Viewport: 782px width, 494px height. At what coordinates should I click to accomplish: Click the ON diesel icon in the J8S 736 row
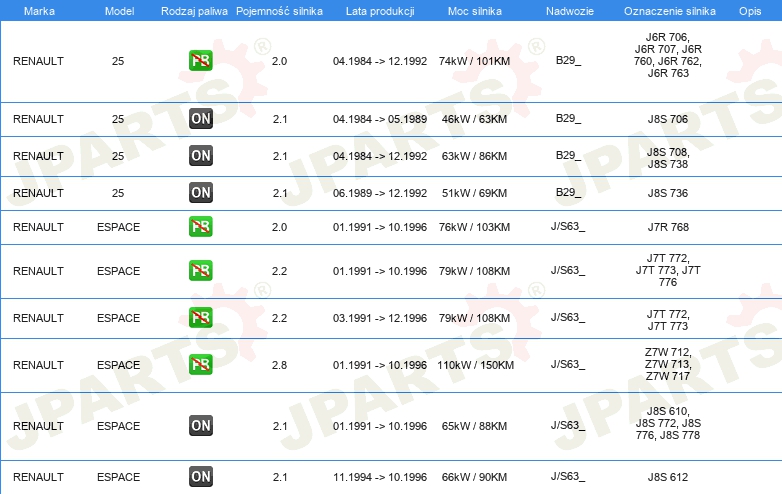[201, 192]
